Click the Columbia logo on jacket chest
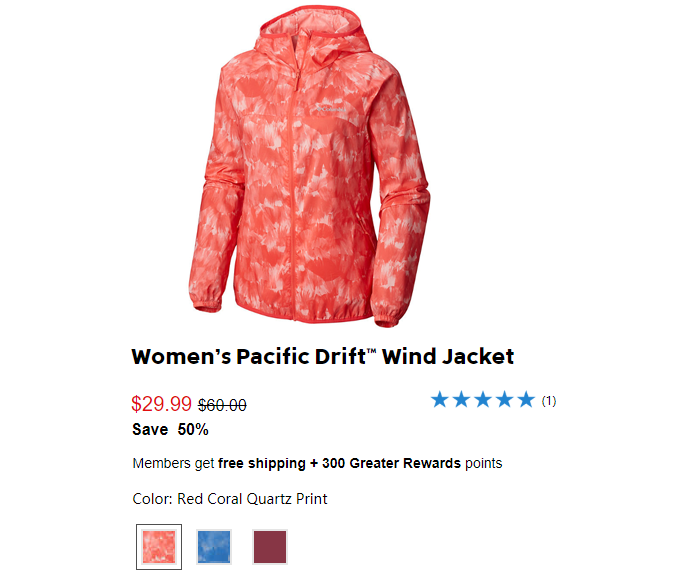Viewport: 693px width, 573px height. click(x=331, y=109)
